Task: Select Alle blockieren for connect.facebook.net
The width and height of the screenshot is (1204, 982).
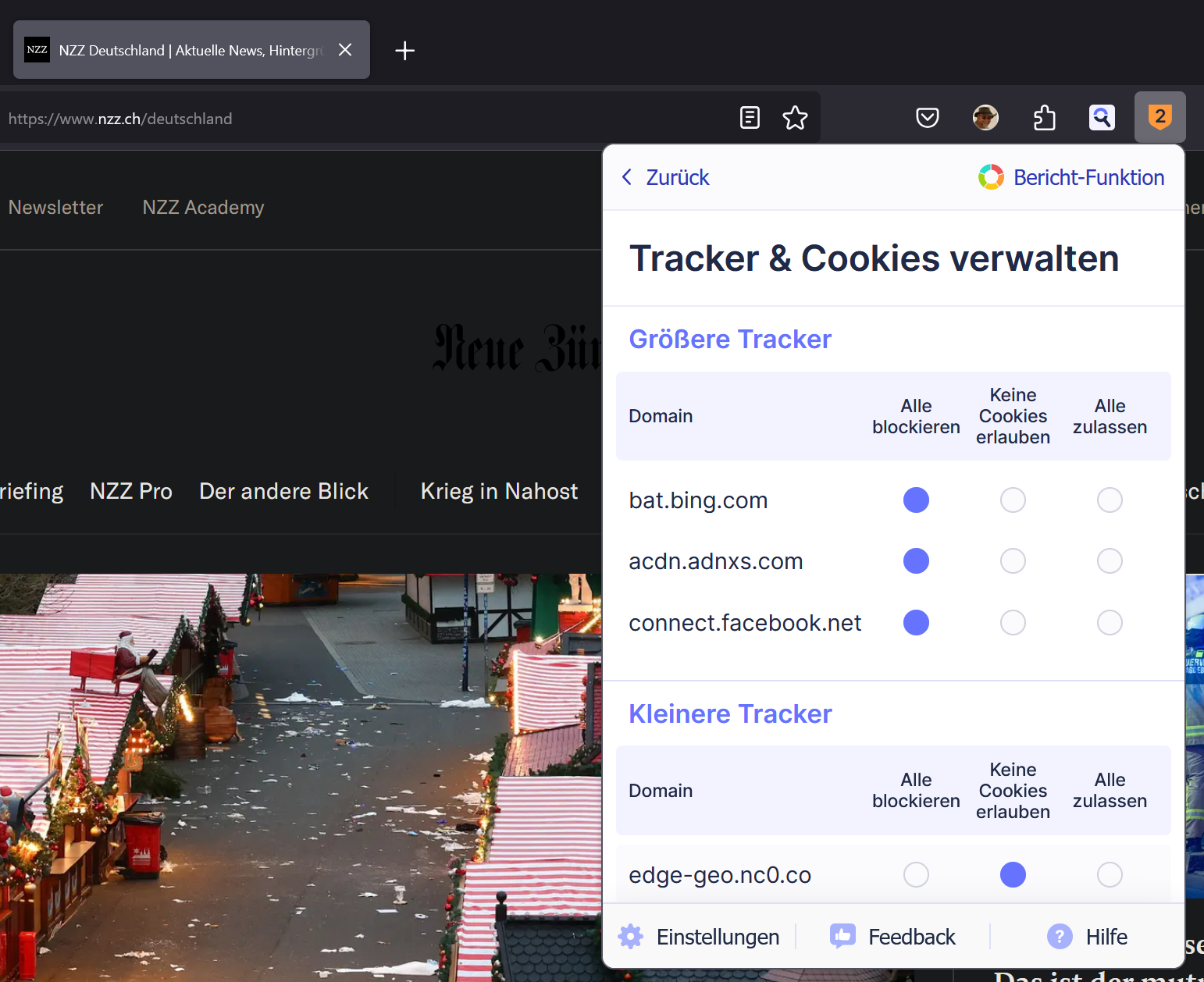Action: tap(916, 622)
